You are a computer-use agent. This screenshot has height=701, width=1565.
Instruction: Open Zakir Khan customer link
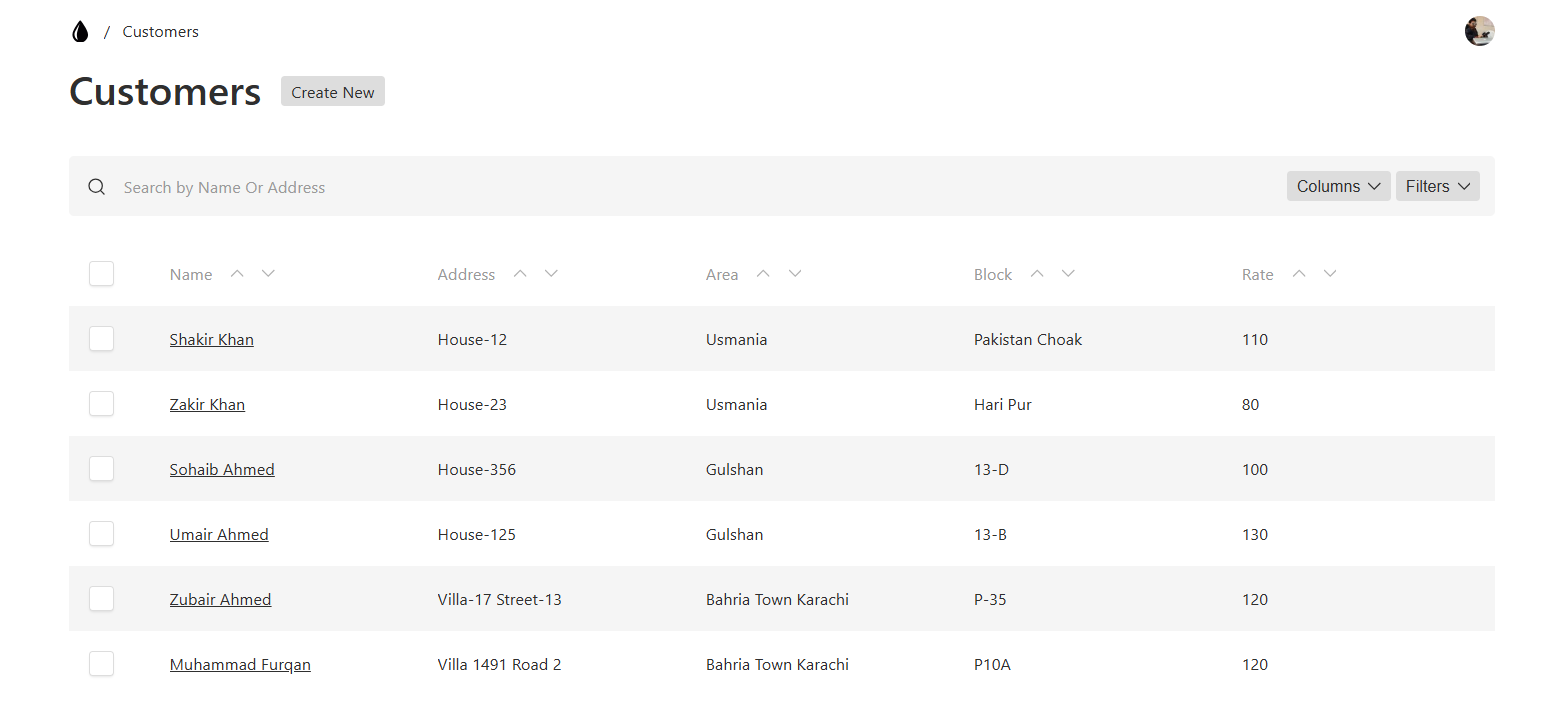point(207,405)
